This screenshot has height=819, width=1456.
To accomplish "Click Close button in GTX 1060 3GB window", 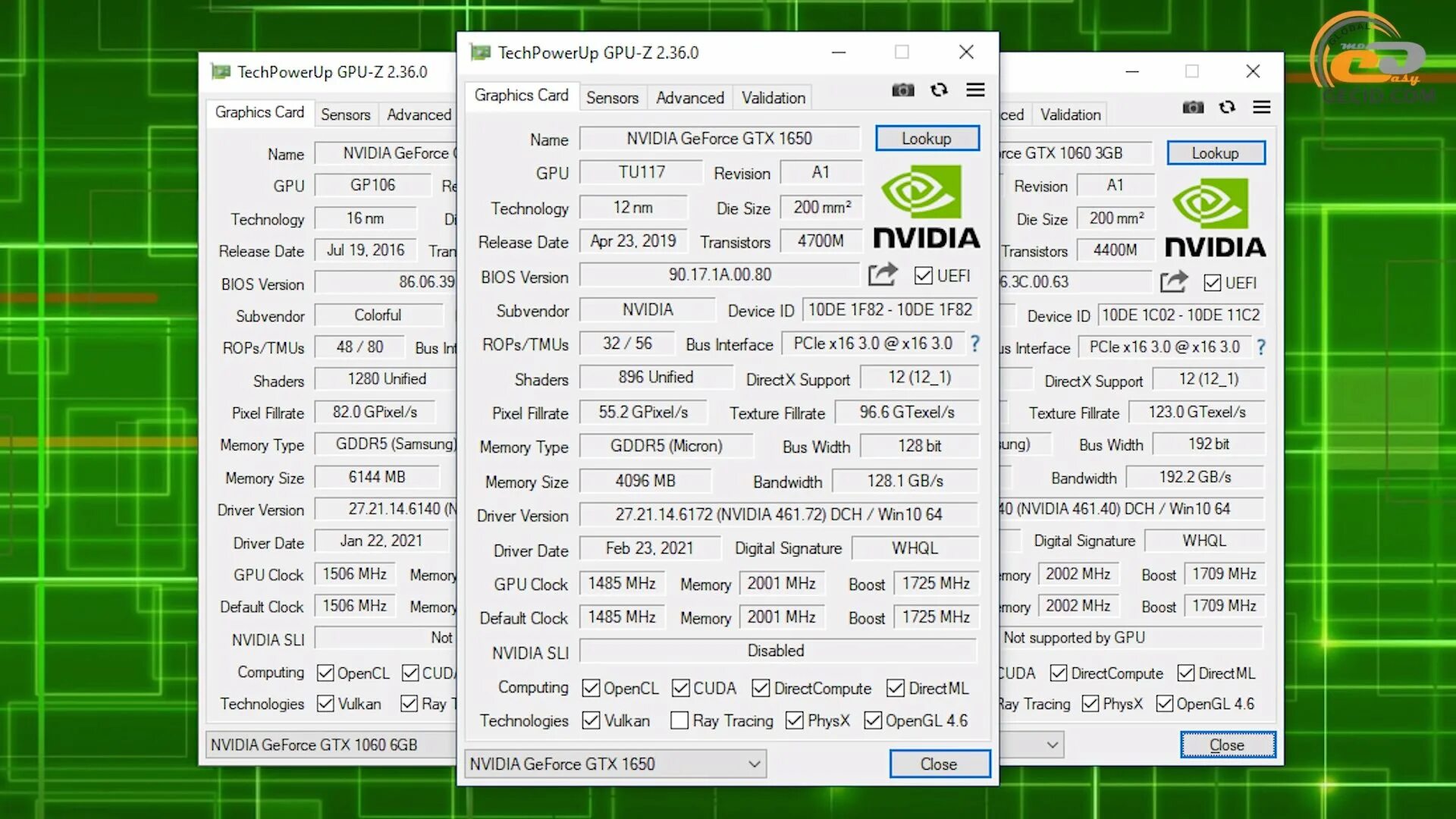I will 1227,745.
